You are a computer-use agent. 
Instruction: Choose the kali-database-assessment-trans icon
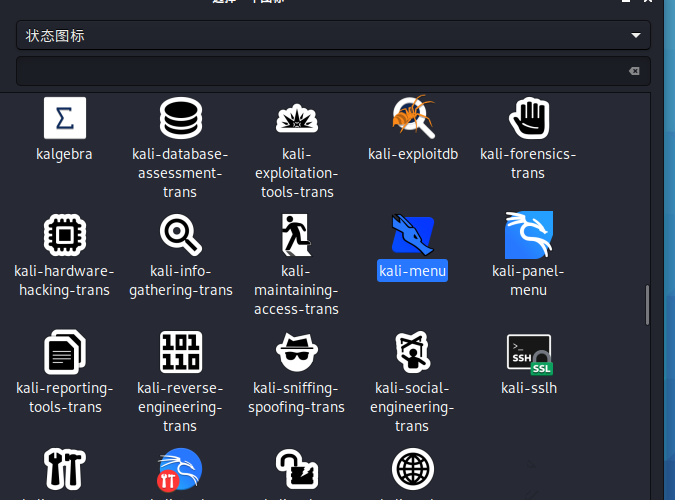180,118
